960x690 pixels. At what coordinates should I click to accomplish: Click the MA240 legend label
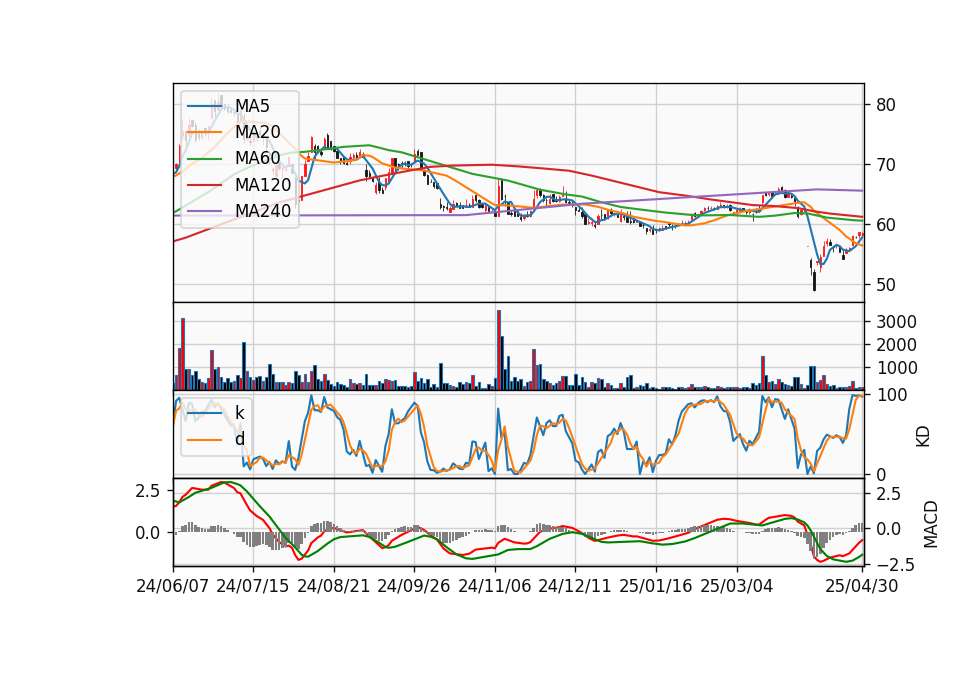click(x=263, y=211)
